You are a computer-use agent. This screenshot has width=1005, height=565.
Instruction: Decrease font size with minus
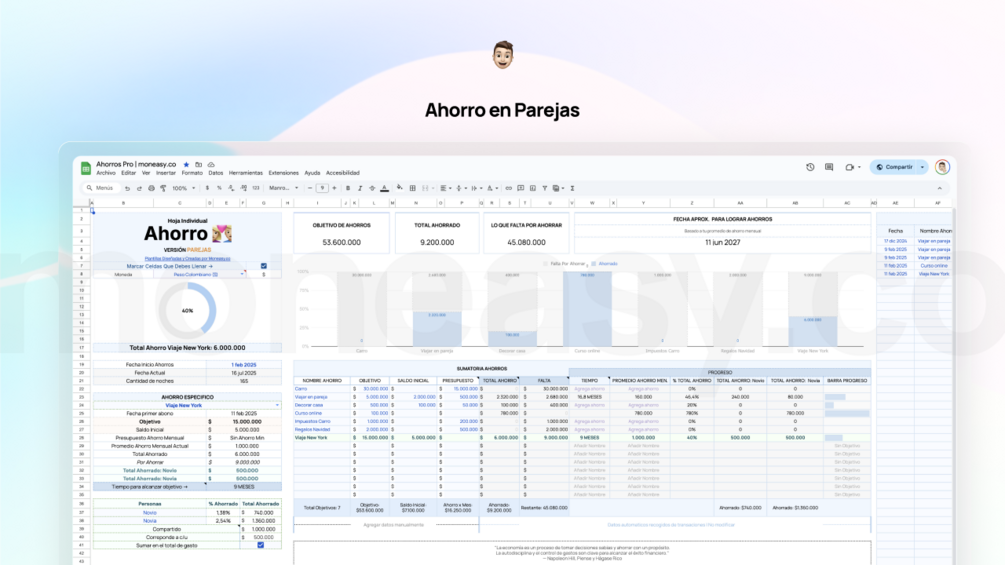[x=310, y=188]
